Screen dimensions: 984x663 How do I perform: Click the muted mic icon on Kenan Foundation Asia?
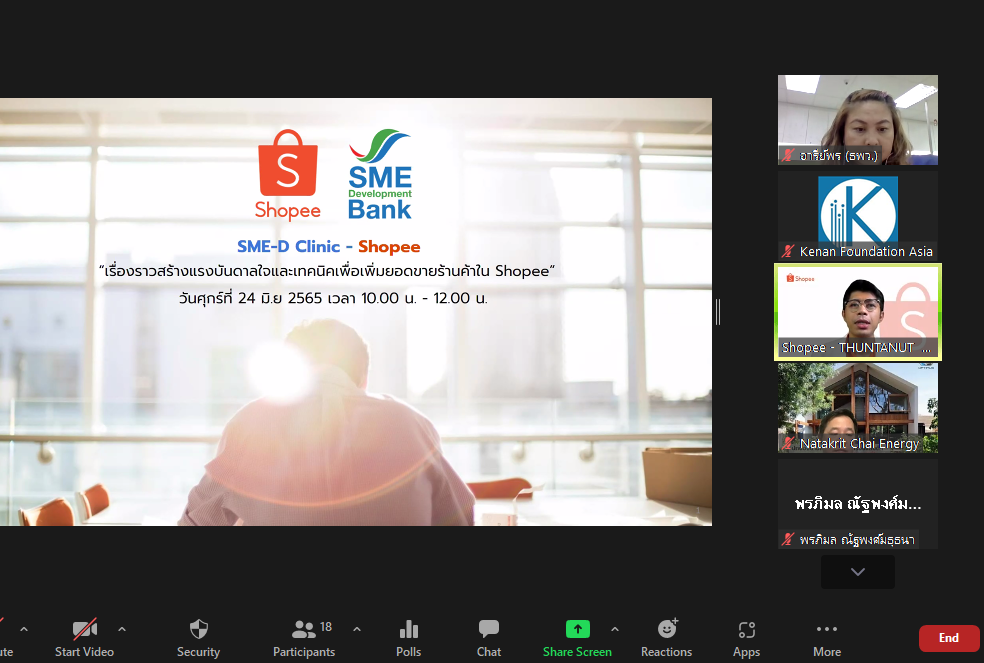[x=788, y=252]
